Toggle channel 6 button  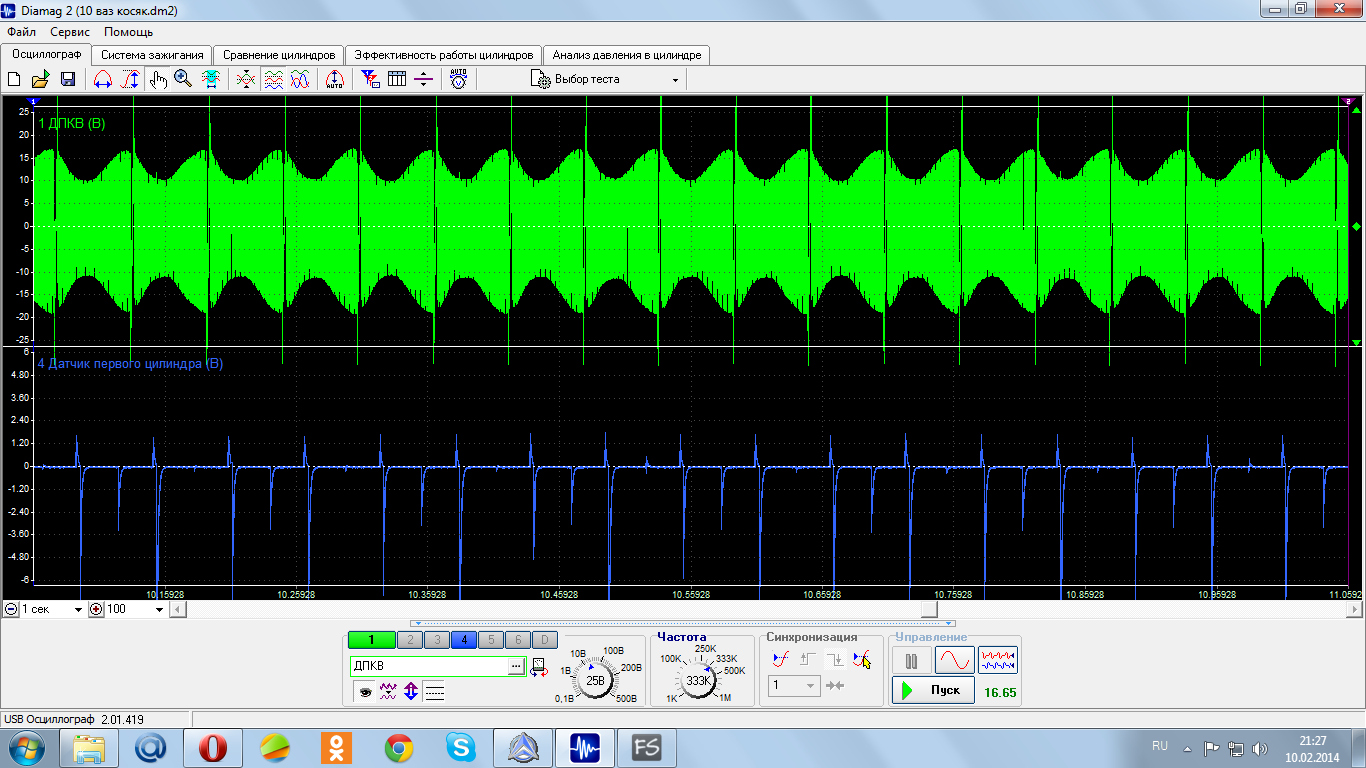pos(518,640)
